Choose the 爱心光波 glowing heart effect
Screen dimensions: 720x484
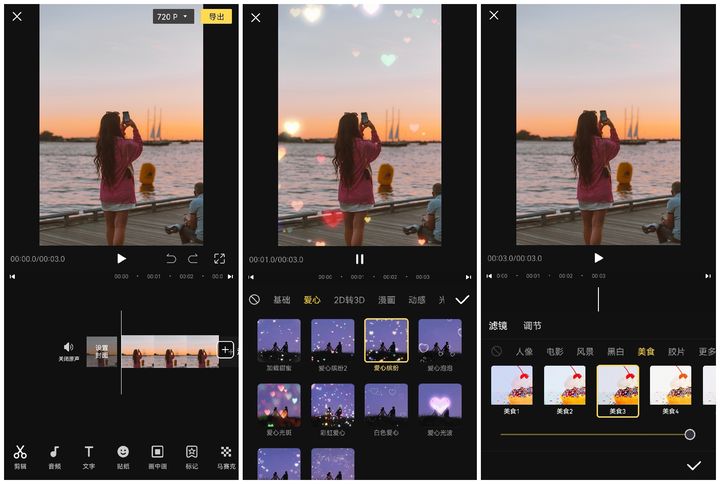[x=440, y=410]
